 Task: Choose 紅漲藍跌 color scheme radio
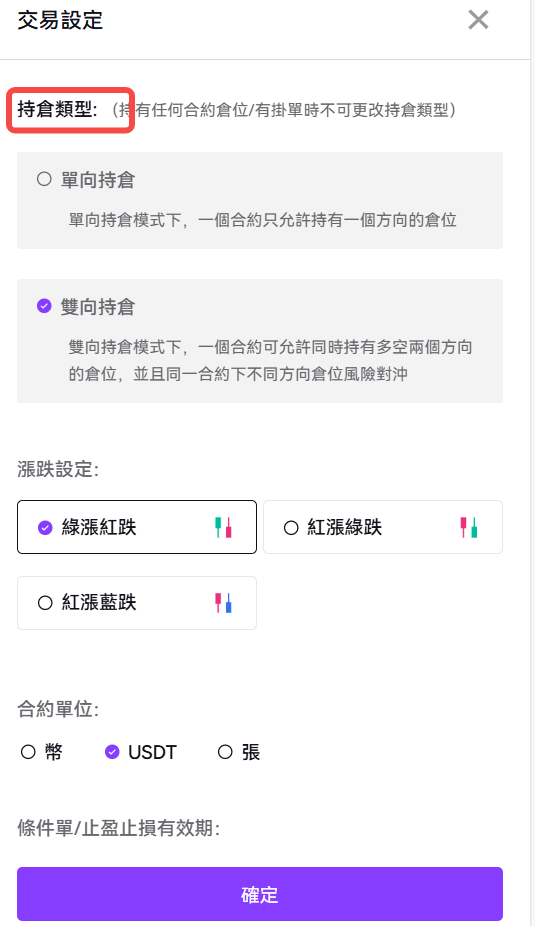coord(45,603)
